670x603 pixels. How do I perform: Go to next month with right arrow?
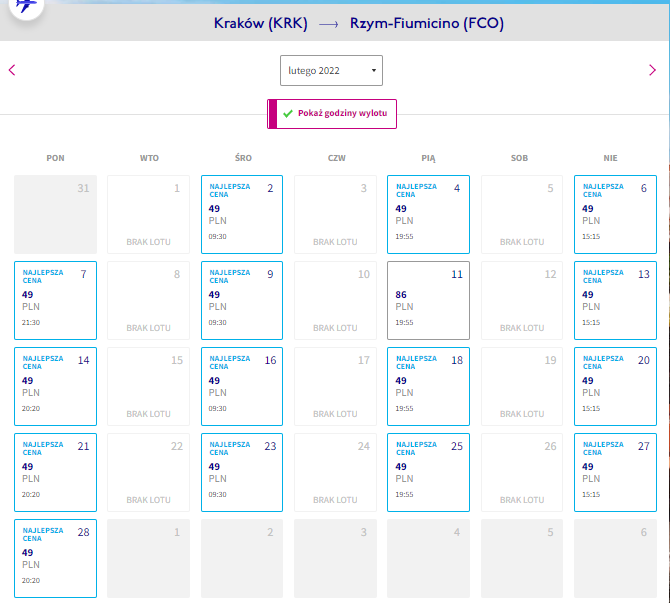[x=652, y=70]
